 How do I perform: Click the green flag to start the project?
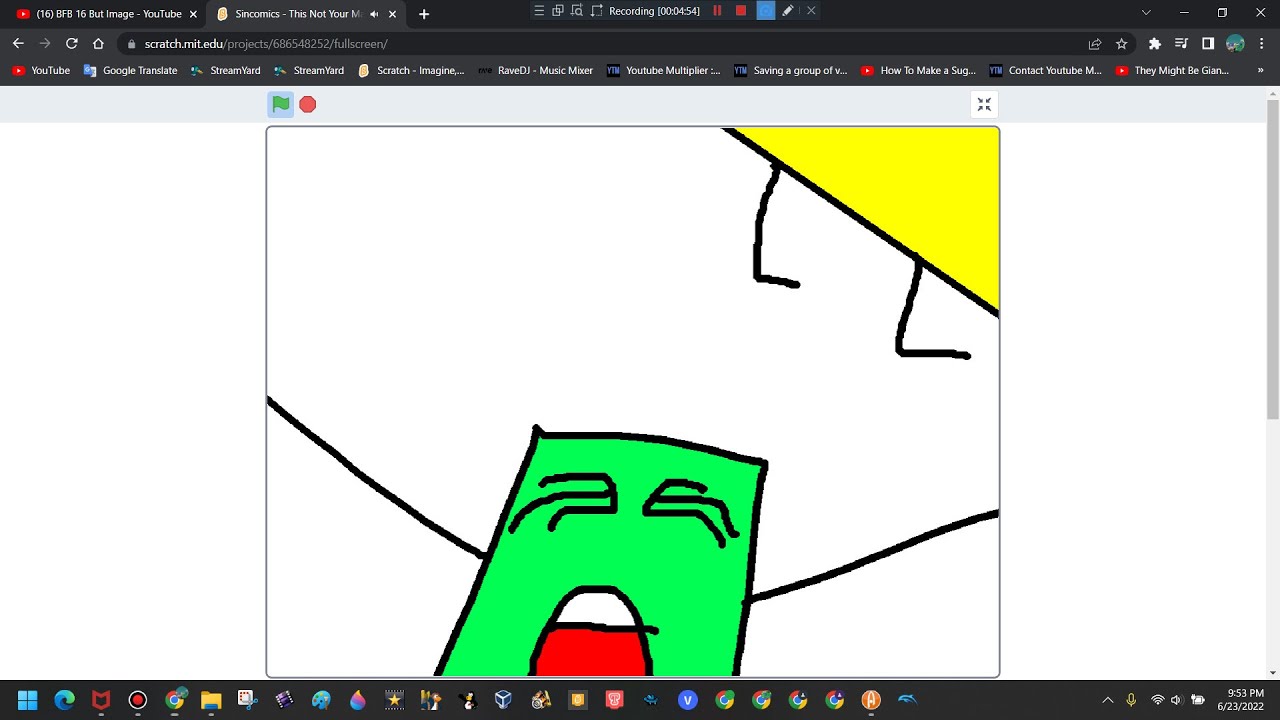(x=281, y=104)
